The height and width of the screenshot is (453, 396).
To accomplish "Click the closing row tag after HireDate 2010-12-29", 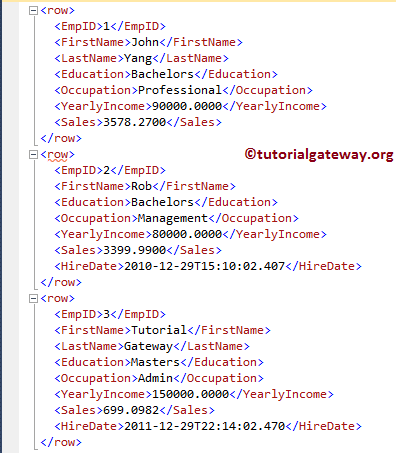I will click(61, 282).
